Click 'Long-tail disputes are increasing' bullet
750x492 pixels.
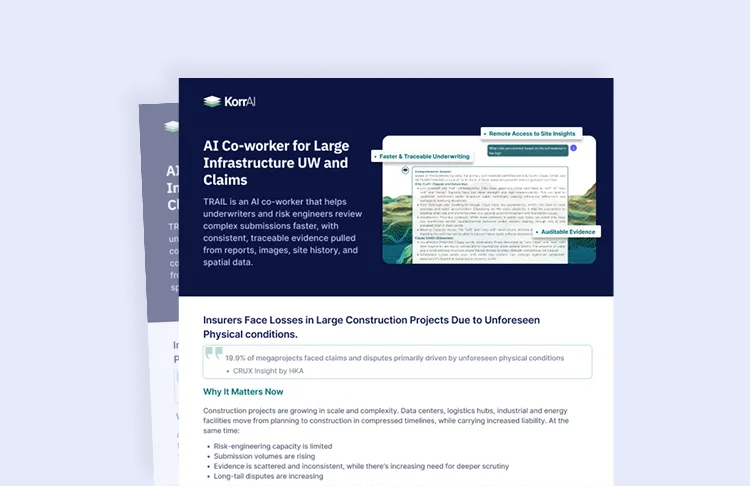point(268,476)
